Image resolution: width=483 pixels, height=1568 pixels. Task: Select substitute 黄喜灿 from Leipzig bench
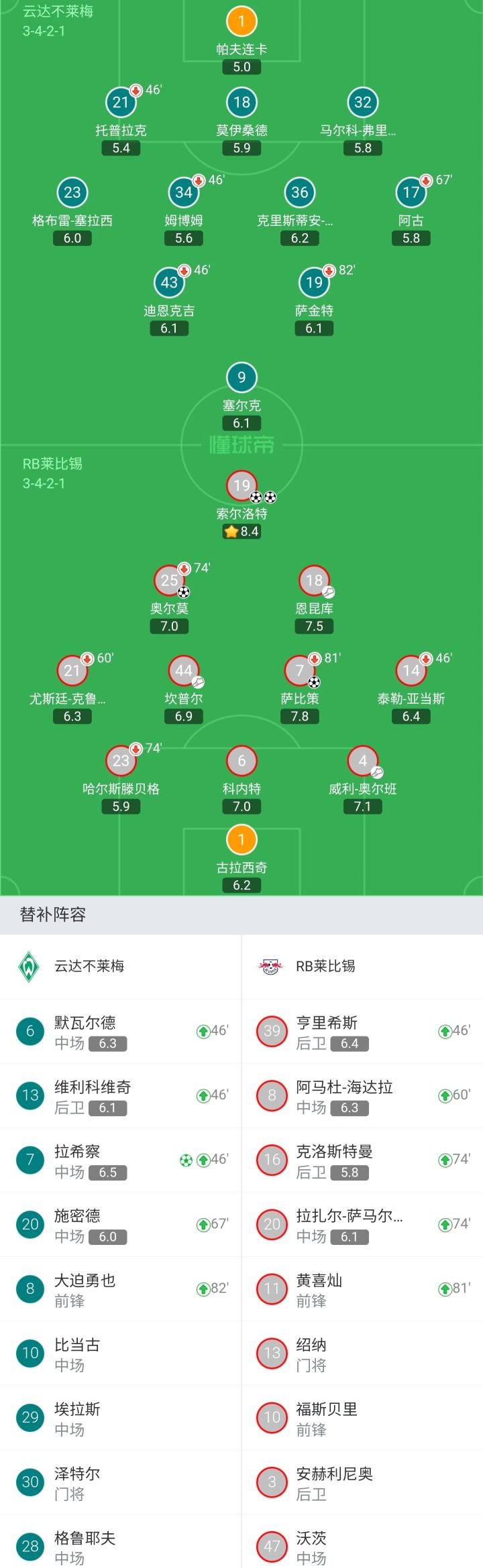pyautogui.click(x=362, y=1289)
